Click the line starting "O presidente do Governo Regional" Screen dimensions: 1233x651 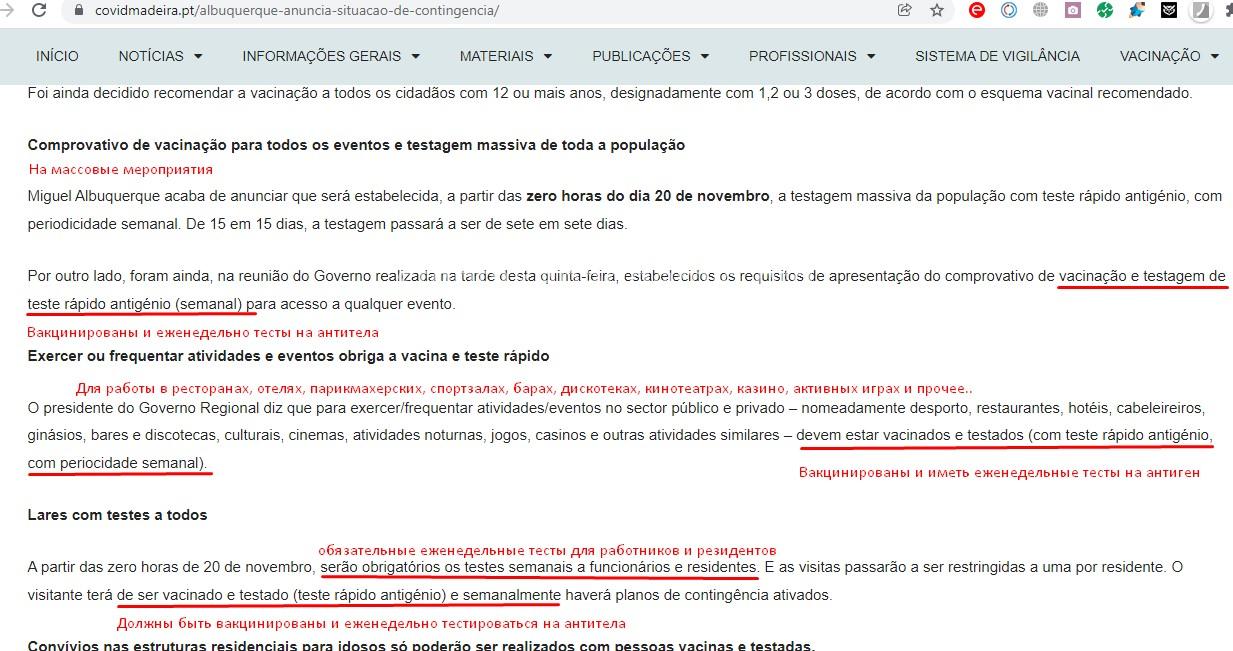[x=616, y=409]
